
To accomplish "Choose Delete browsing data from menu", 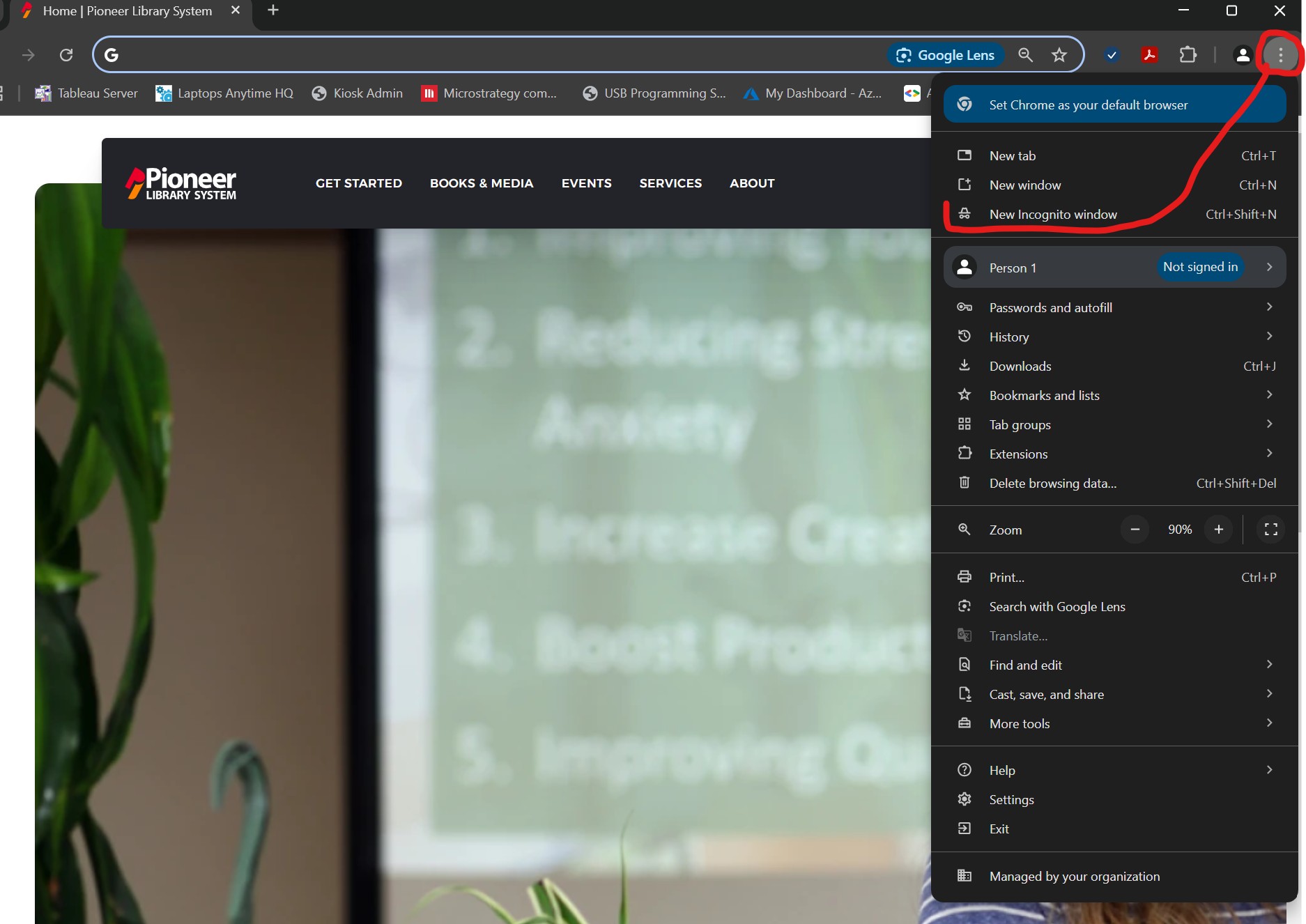I will 1052,483.
